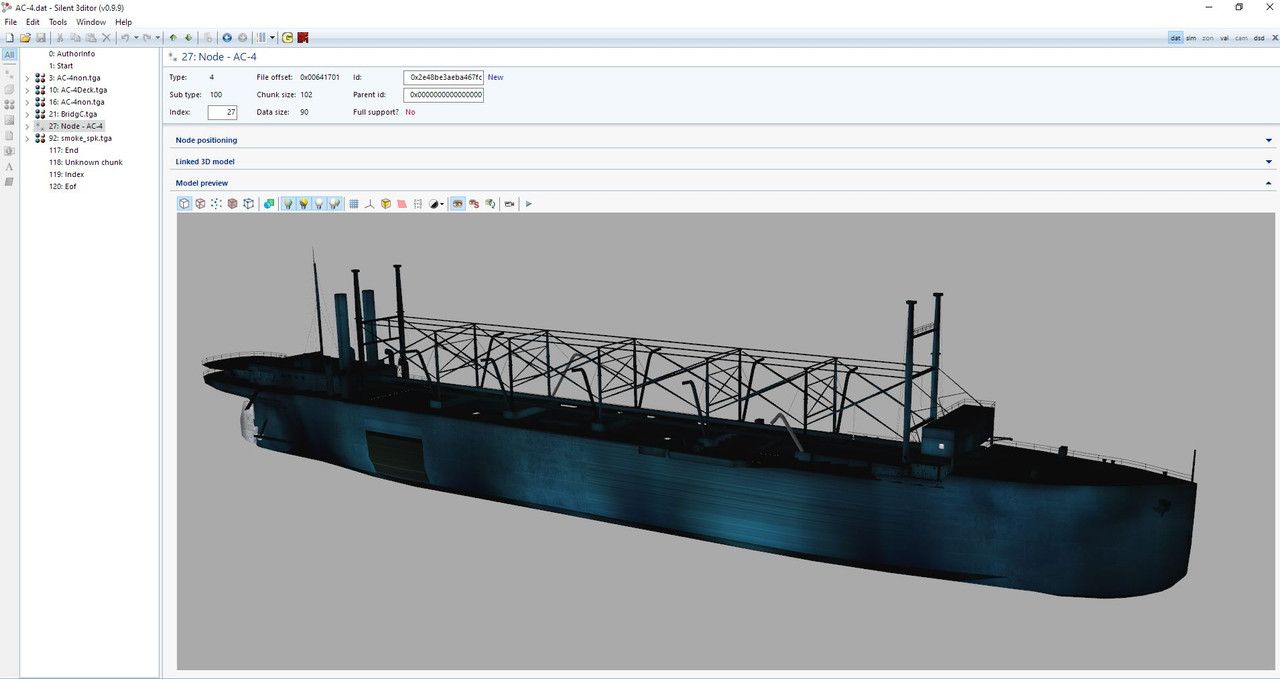Click the open file folder icon
Image resolution: width=1280 pixels, height=679 pixels.
click(x=25, y=38)
